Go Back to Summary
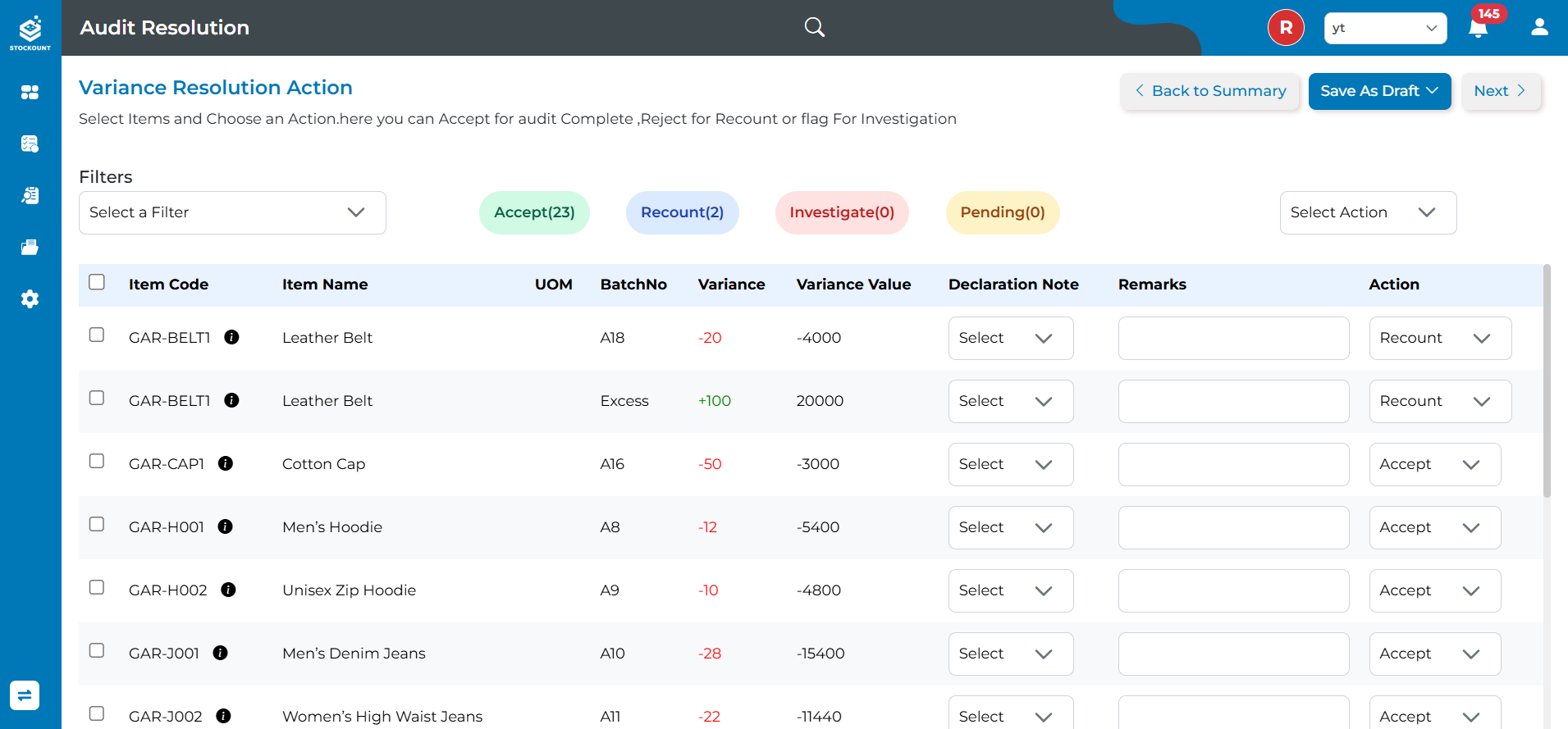 click(1210, 91)
